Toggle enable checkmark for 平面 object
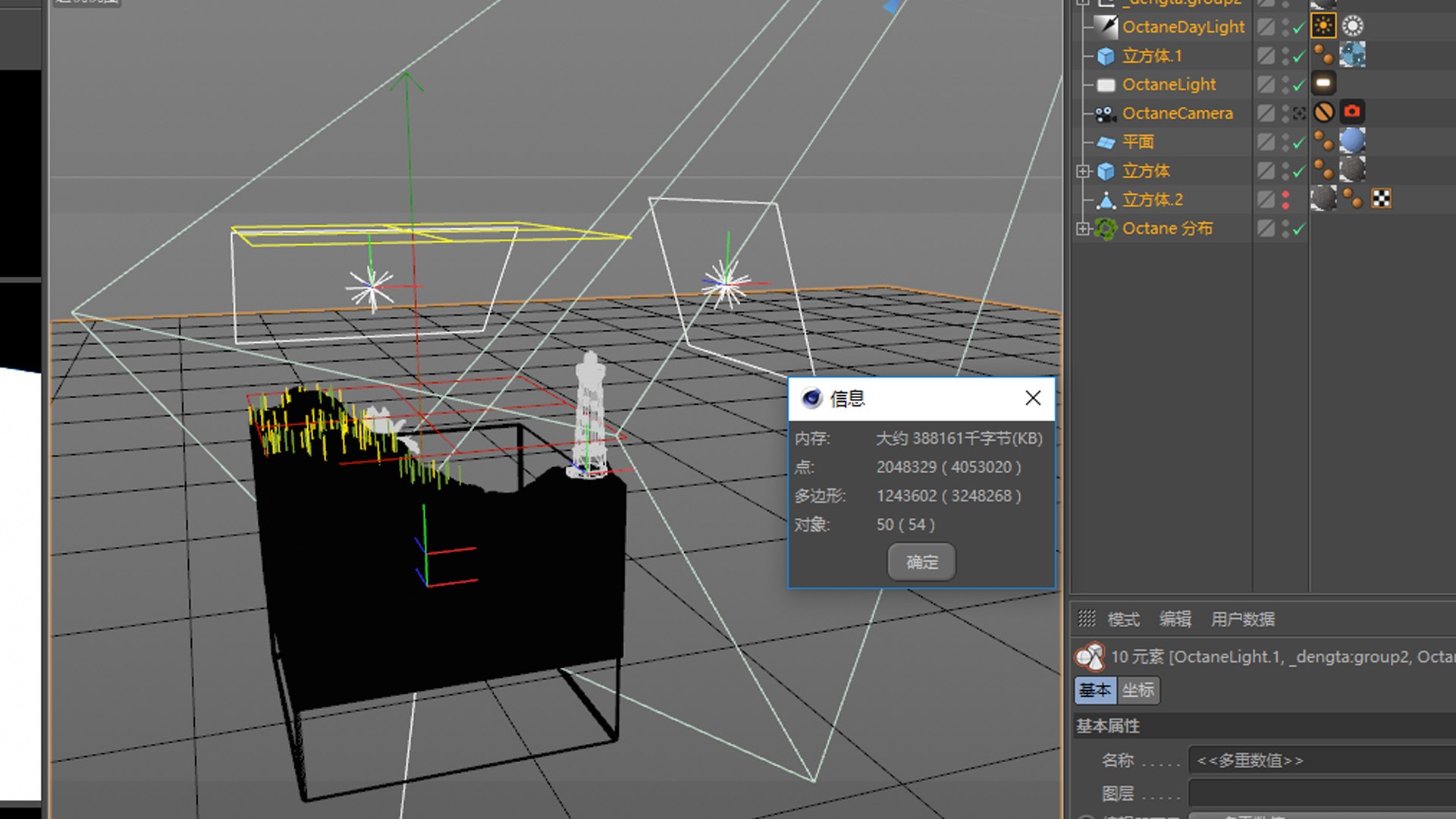Viewport: 1456px width, 819px height. click(1299, 143)
